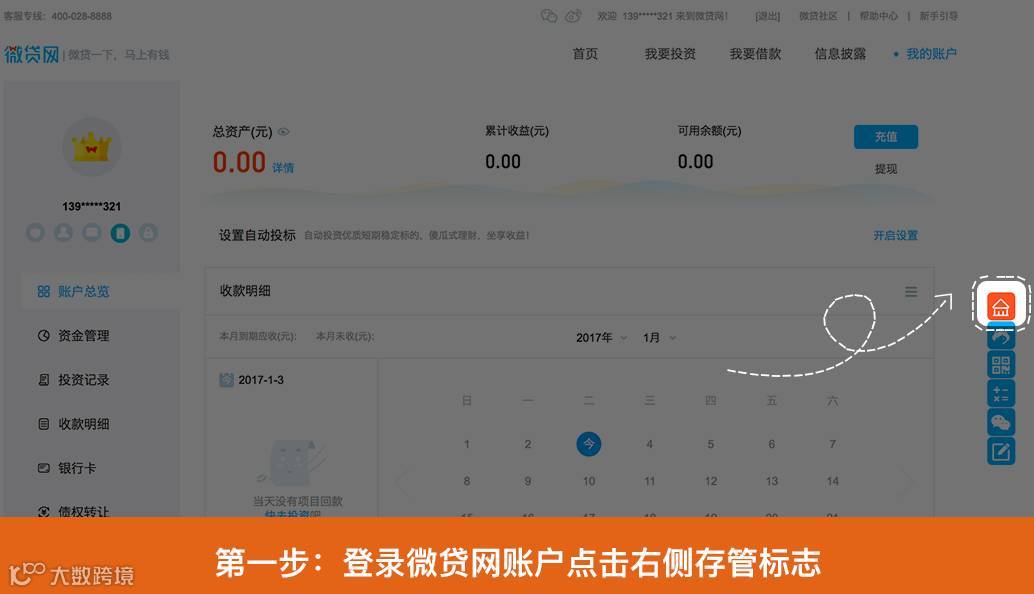Open the 微贷社区 link
This screenshot has width=1034, height=594.
coord(818,16)
